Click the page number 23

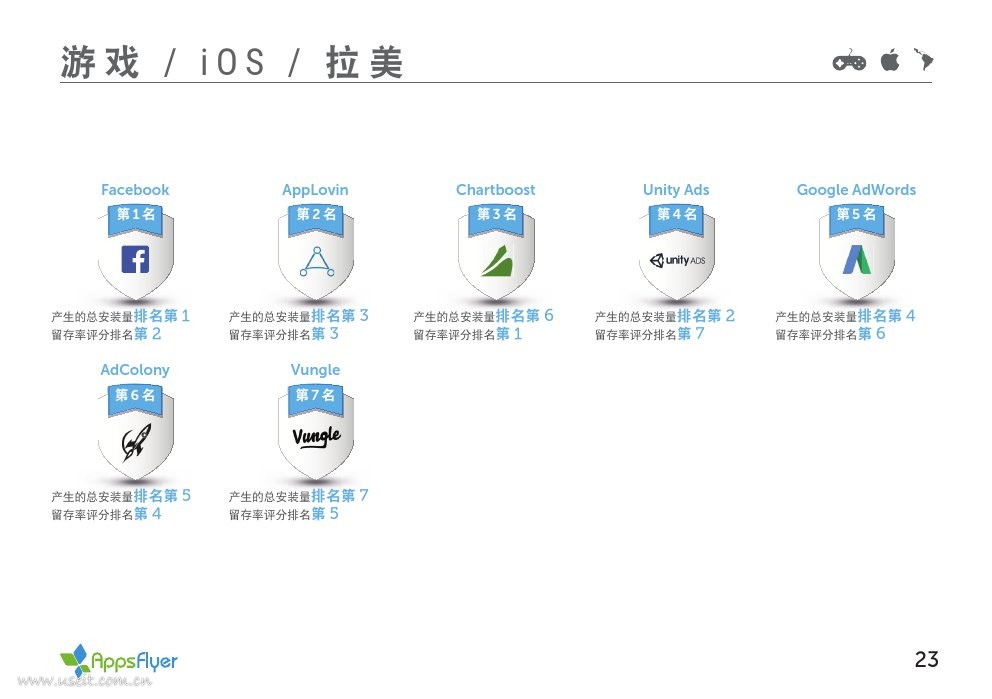click(926, 659)
